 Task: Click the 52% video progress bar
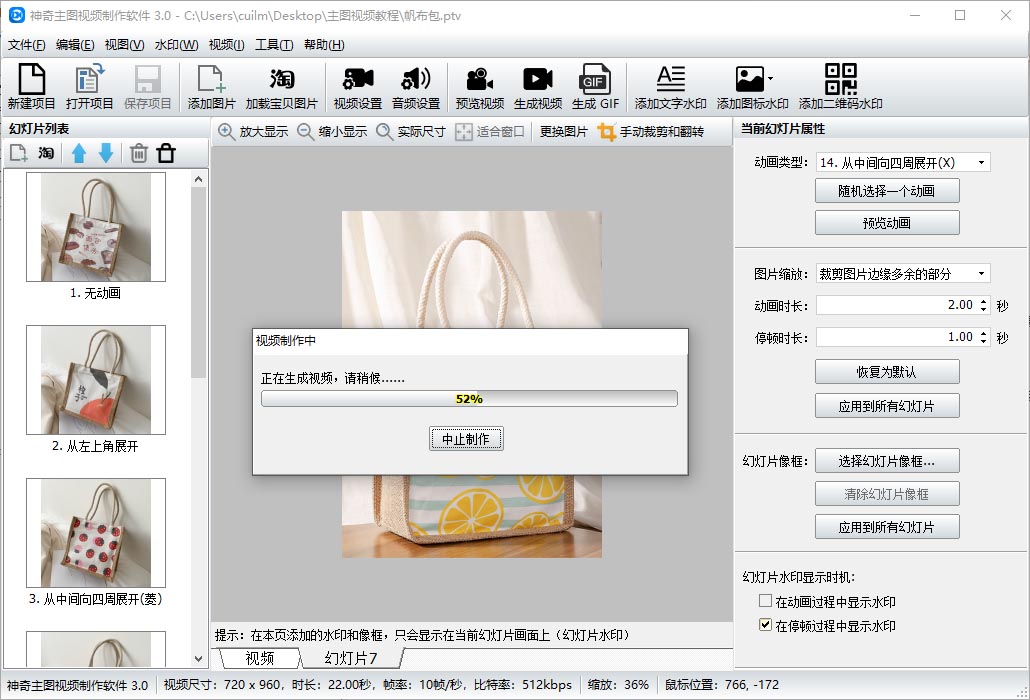tap(469, 399)
